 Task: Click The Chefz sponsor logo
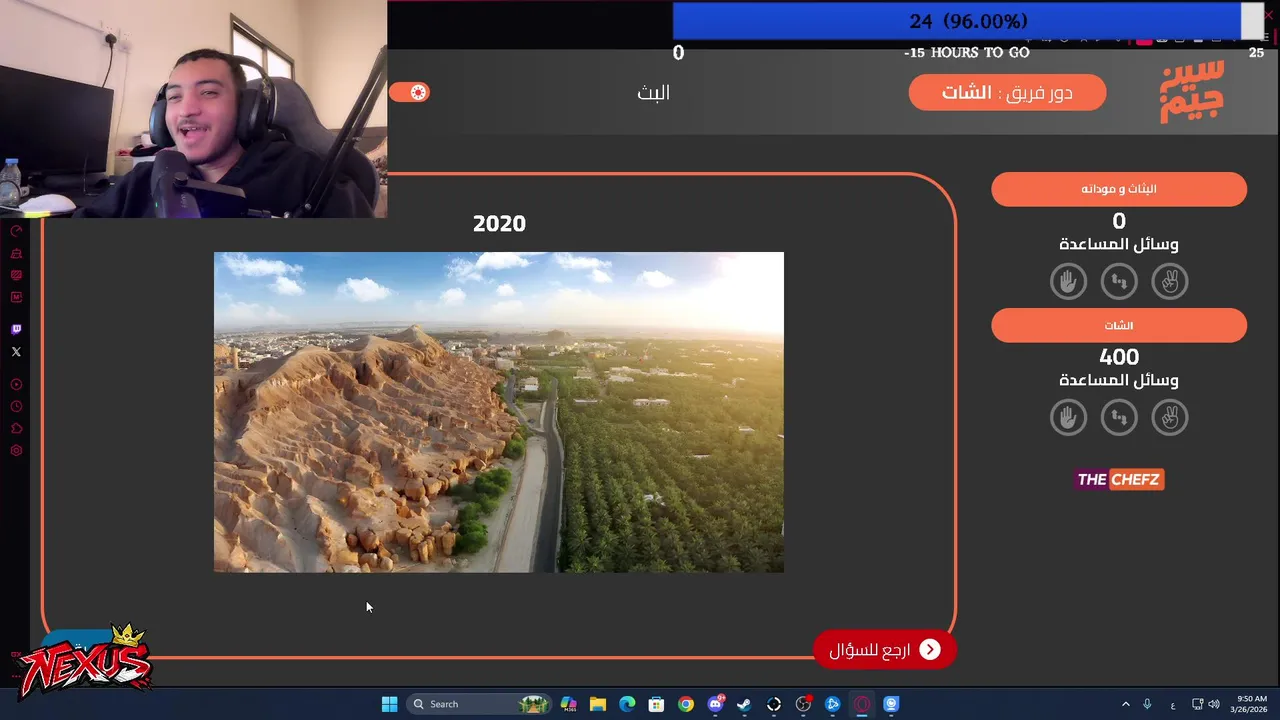[1119, 479]
